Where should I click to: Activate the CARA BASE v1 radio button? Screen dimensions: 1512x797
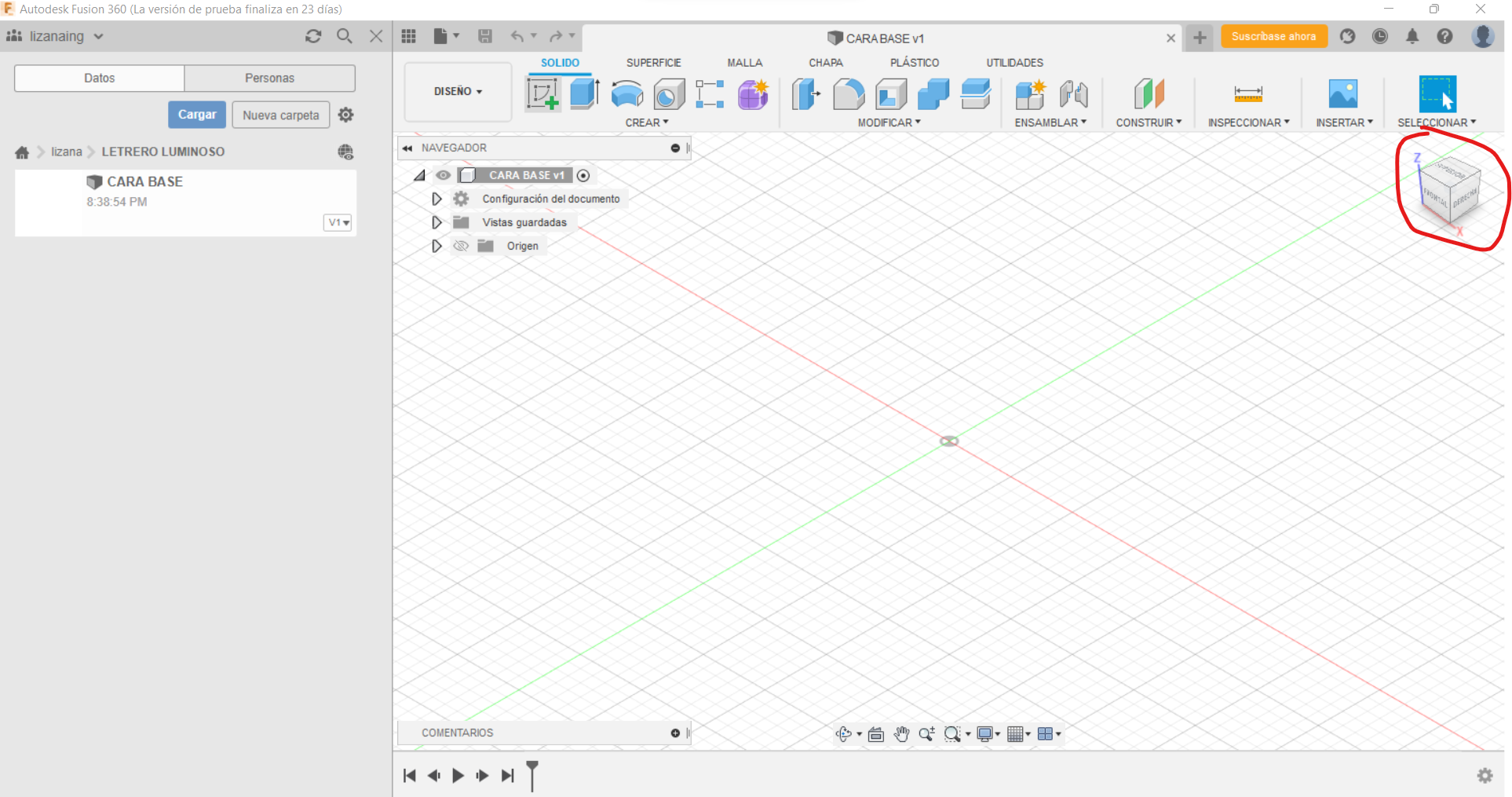(583, 175)
